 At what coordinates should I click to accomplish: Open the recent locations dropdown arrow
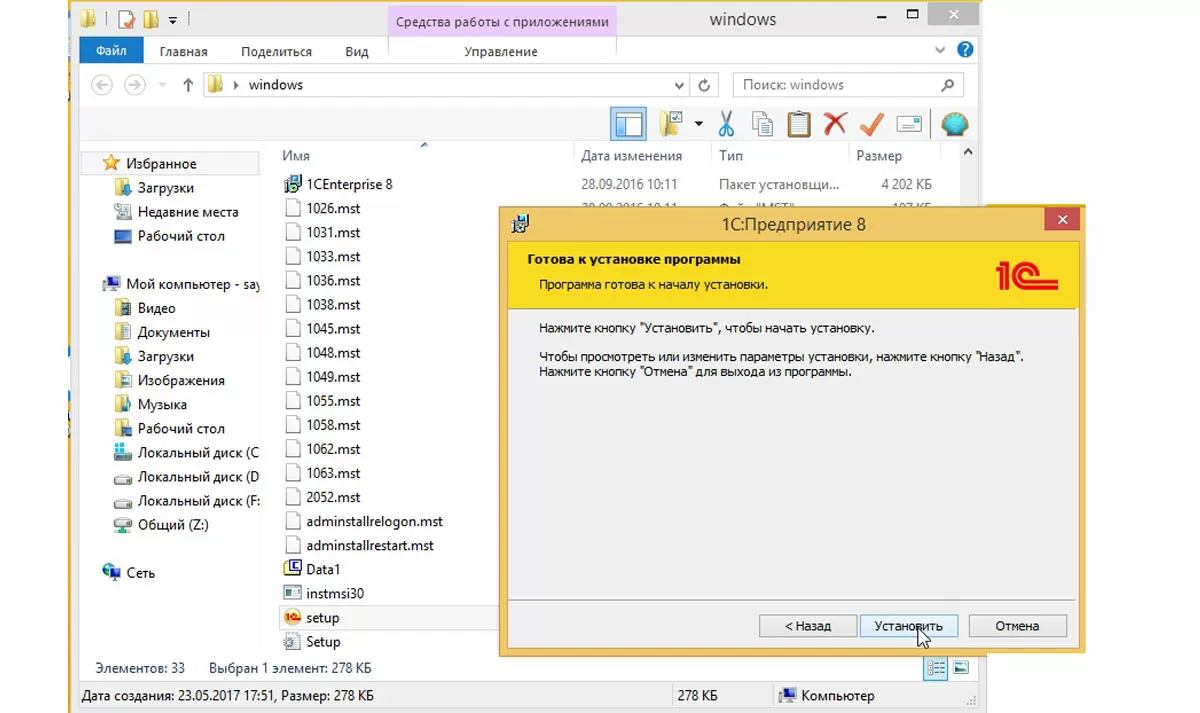click(162, 86)
